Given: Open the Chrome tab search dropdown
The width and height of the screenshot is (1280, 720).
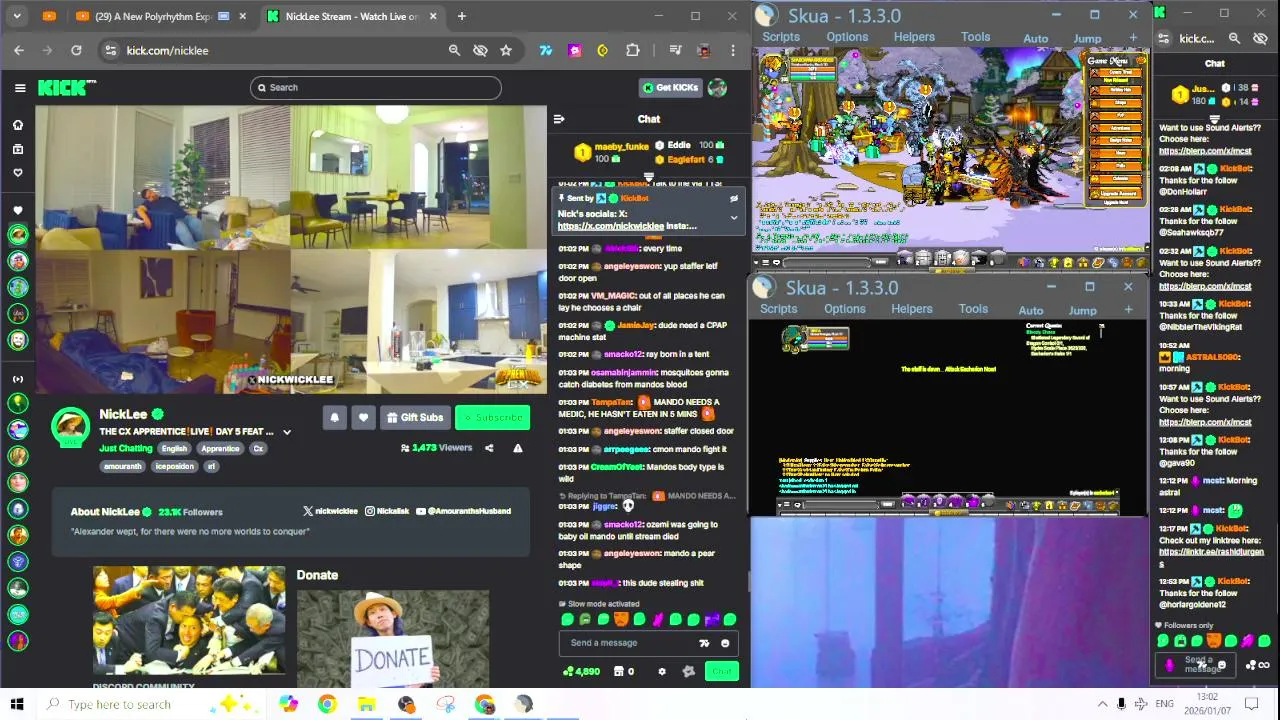Looking at the screenshot, I should coord(19,16).
